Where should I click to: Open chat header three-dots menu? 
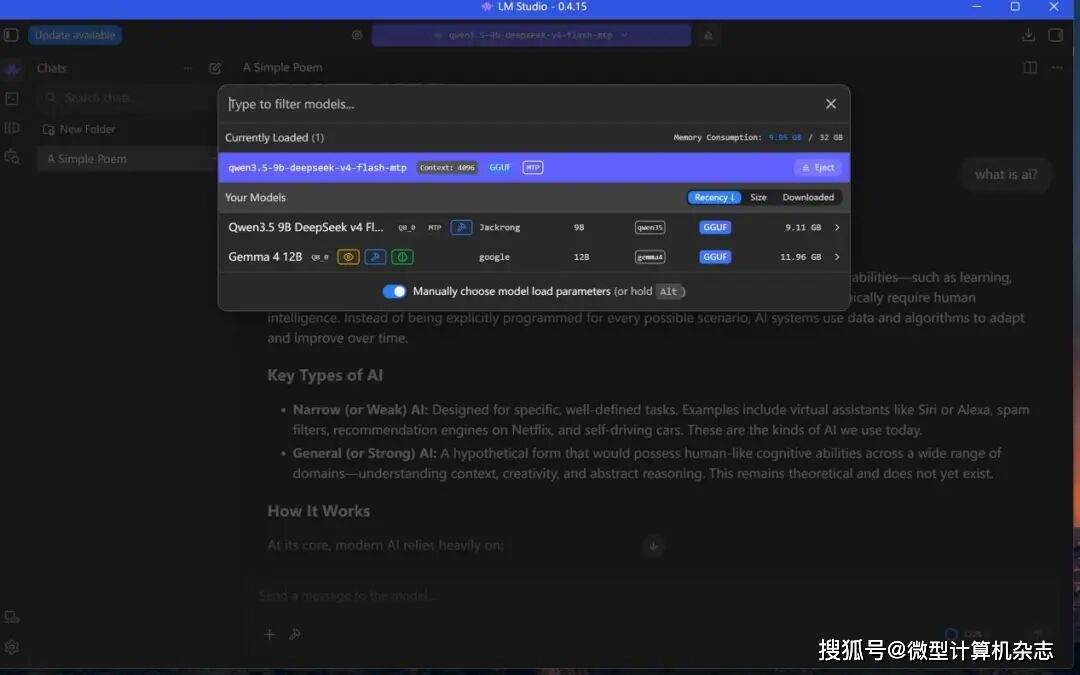click(1057, 68)
